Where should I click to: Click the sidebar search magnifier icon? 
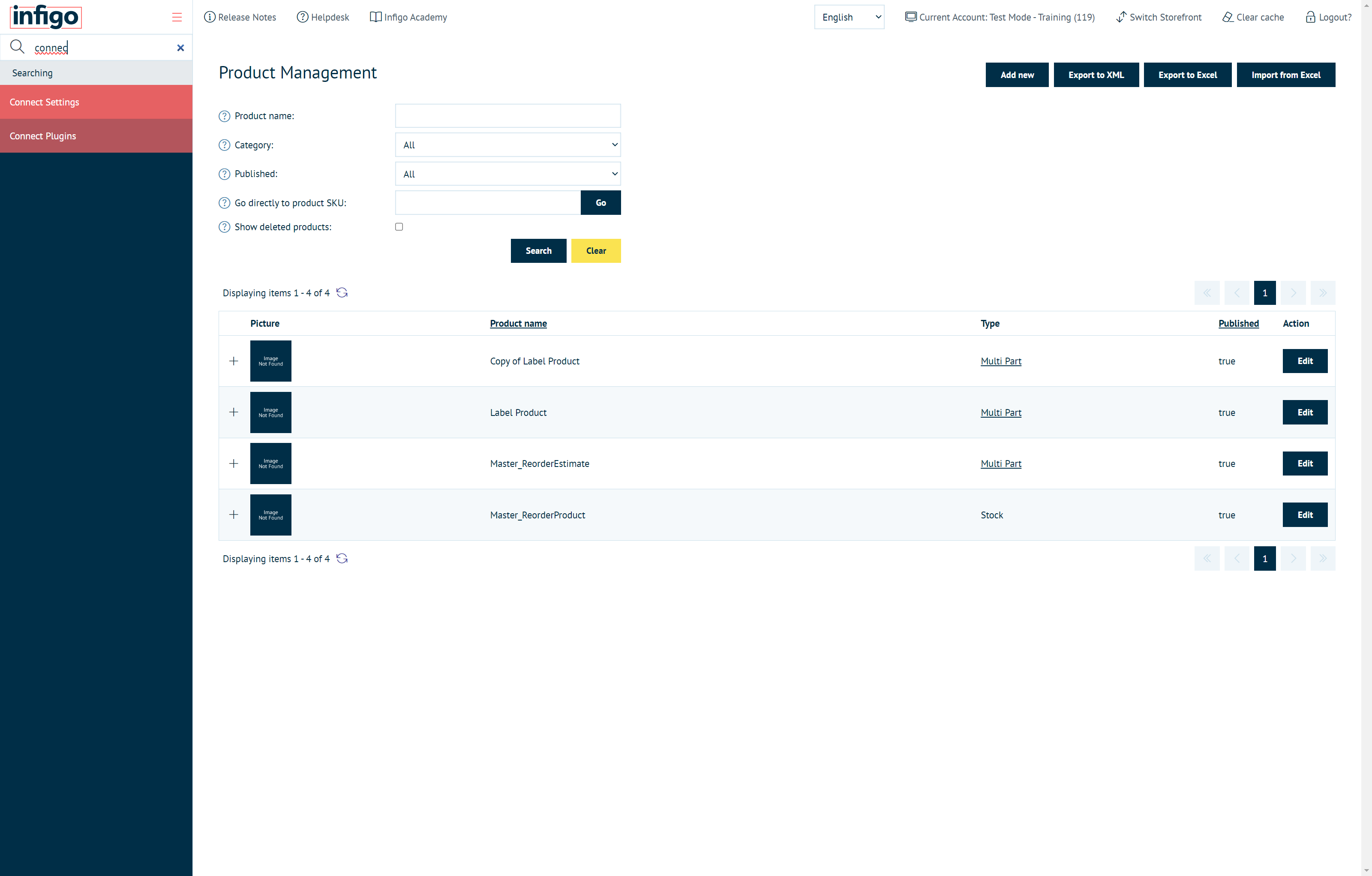click(x=18, y=47)
